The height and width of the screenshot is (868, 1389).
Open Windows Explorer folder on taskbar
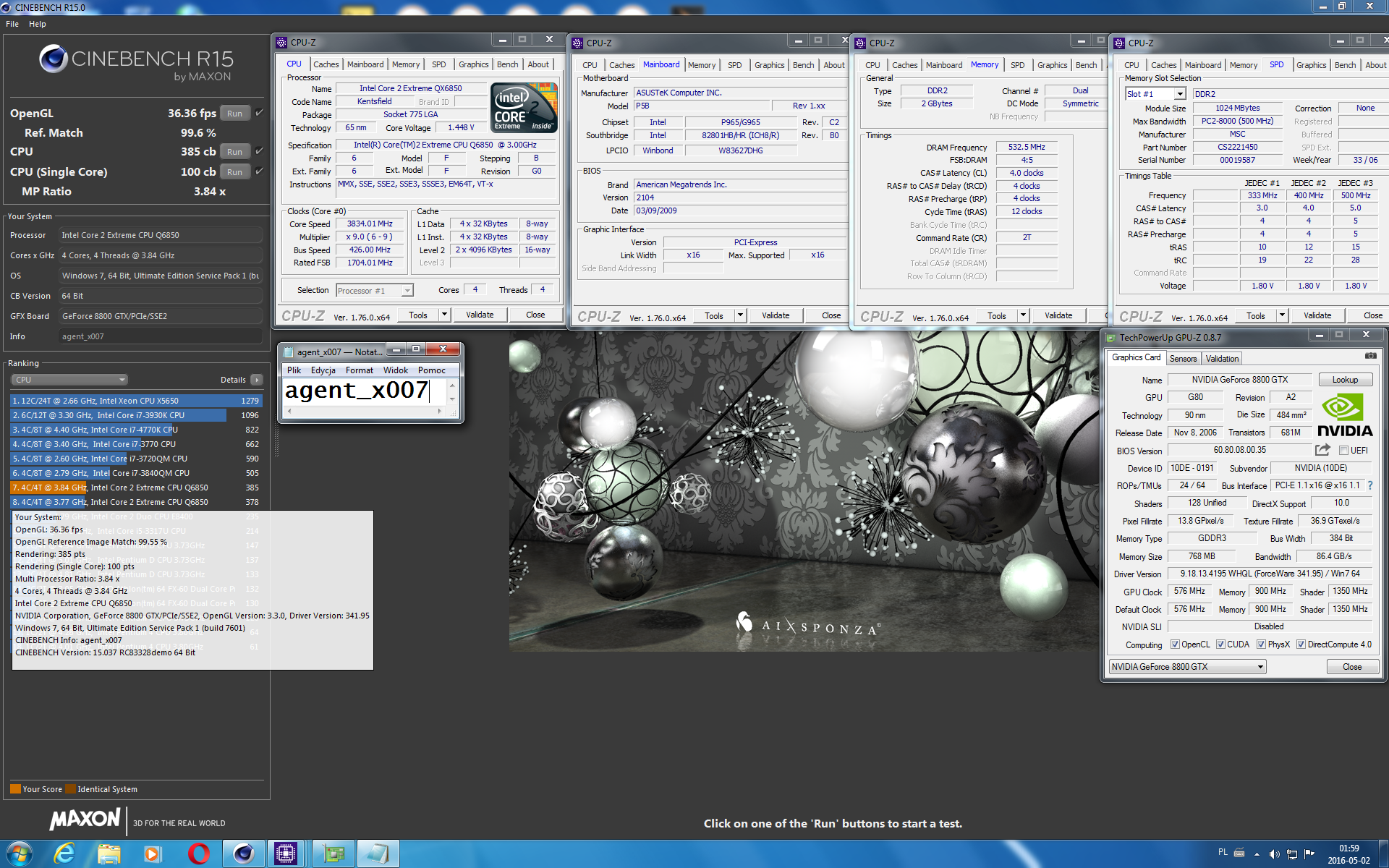pos(109,854)
